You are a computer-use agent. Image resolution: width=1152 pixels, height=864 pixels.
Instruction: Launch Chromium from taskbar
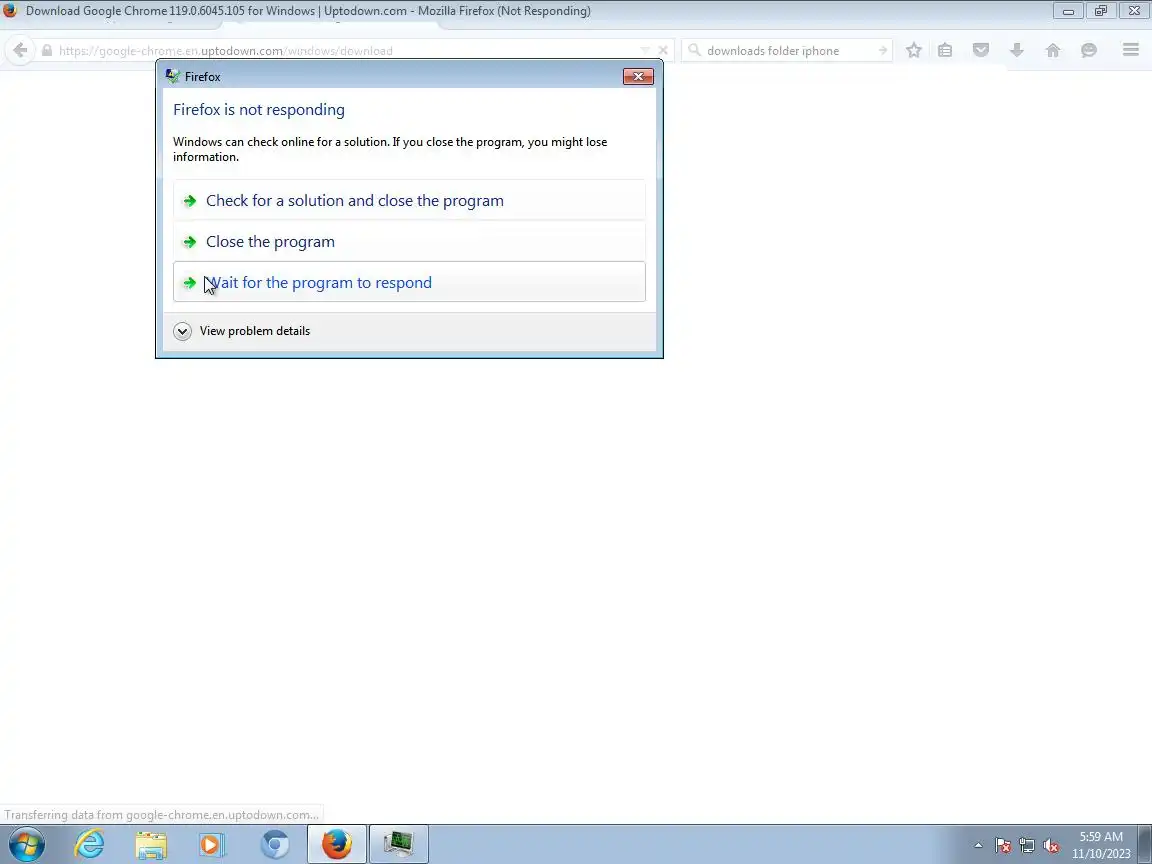coord(275,844)
